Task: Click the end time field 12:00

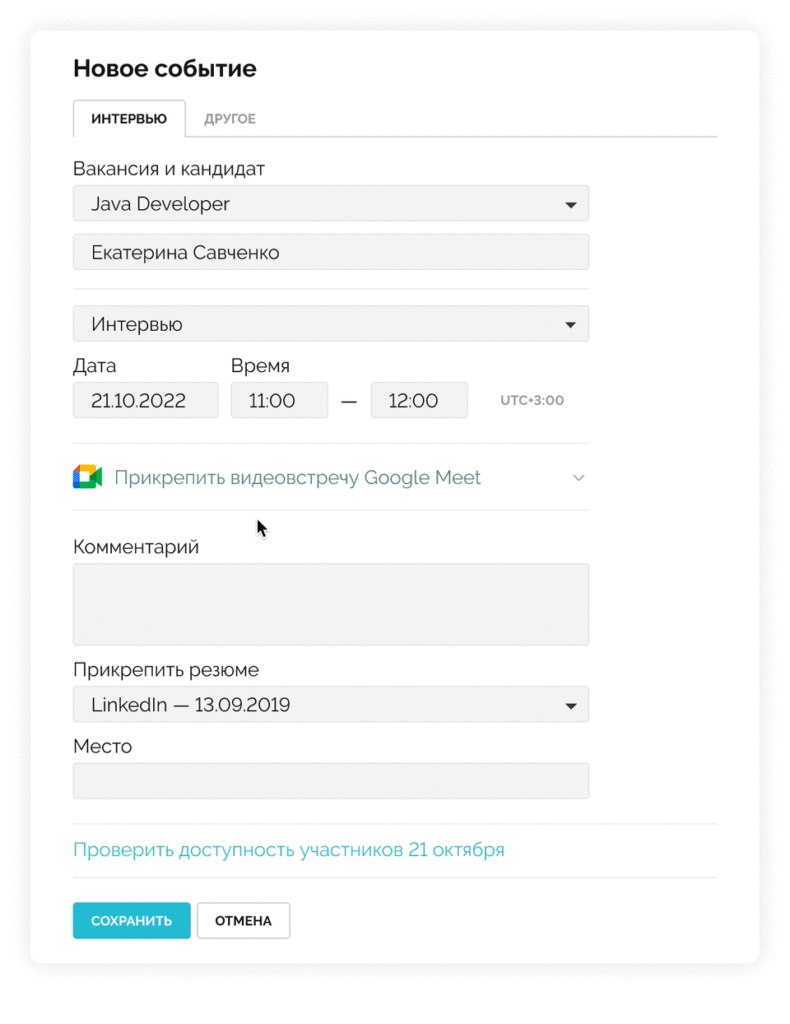Action: pos(419,401)
